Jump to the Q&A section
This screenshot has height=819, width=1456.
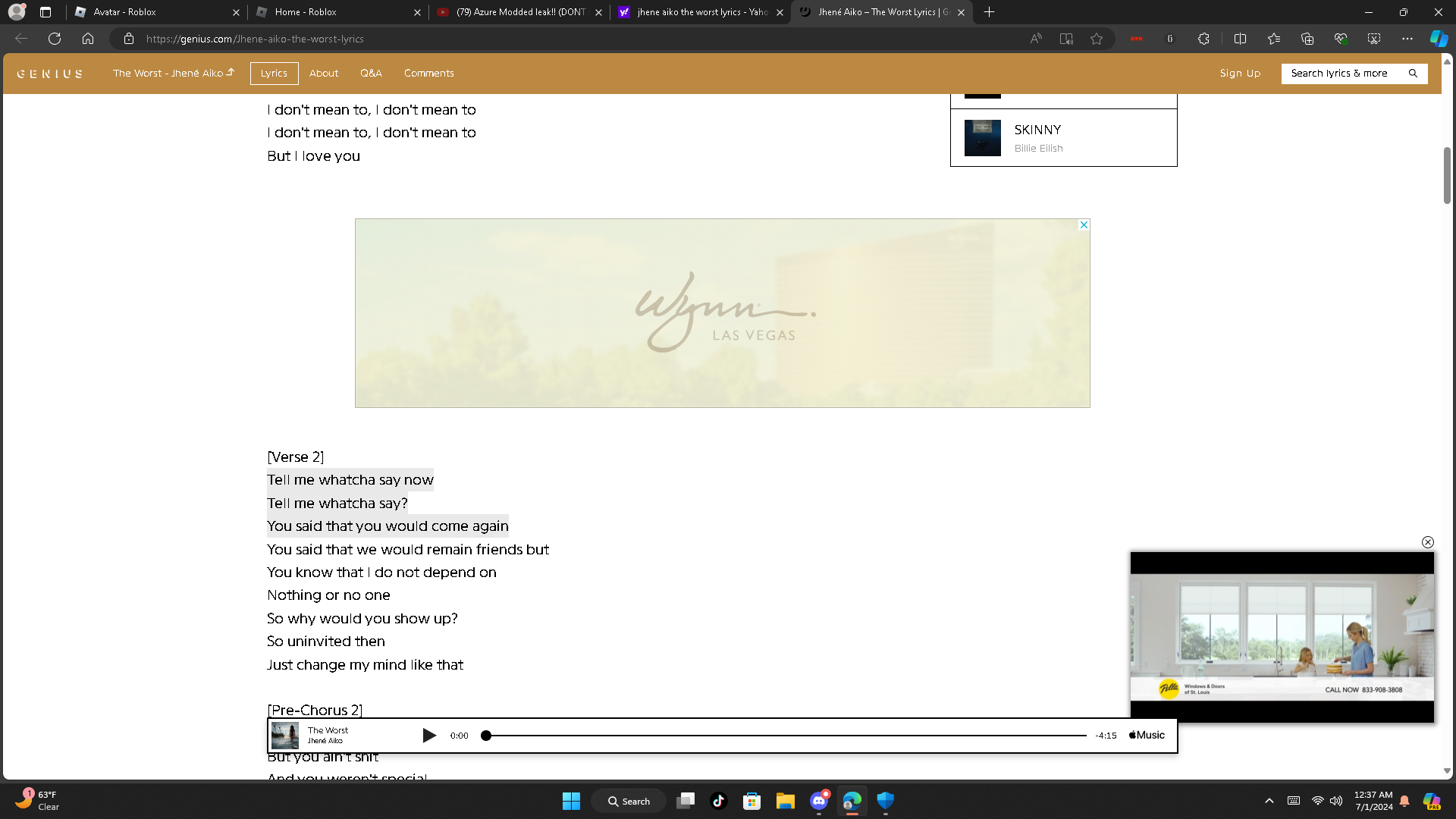pyautogui.click(x=371, y=74)
